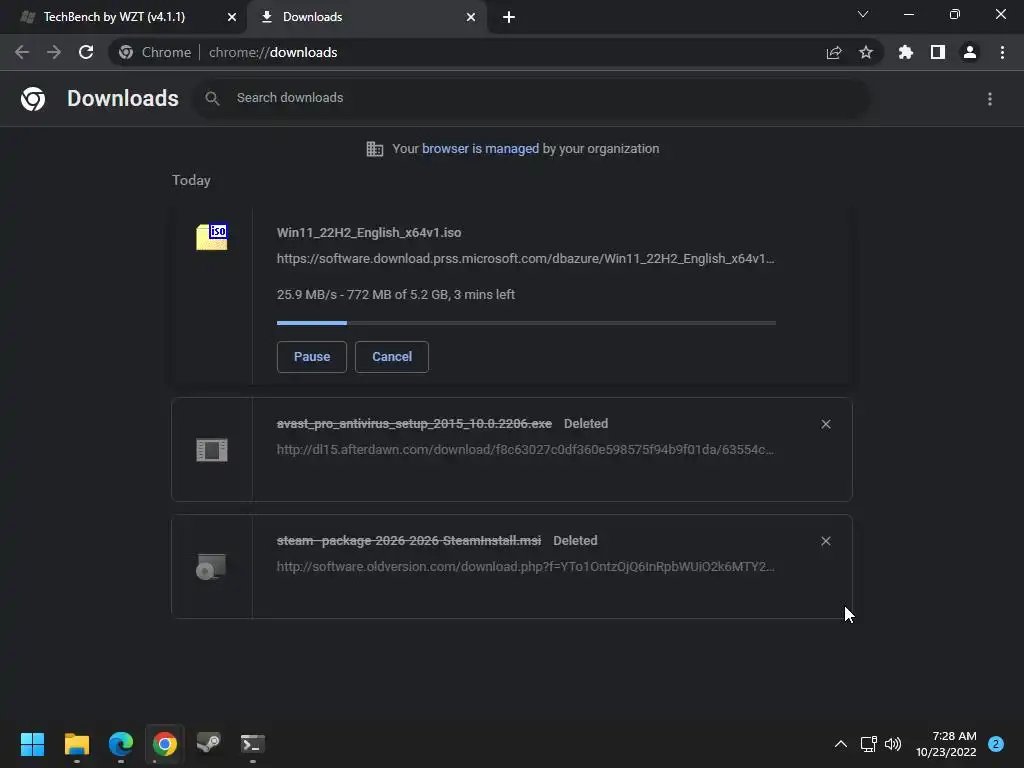Open the Extensions puzzle icon
Viewport: 1024px width, 768px height.
click(x=906, y=52)
